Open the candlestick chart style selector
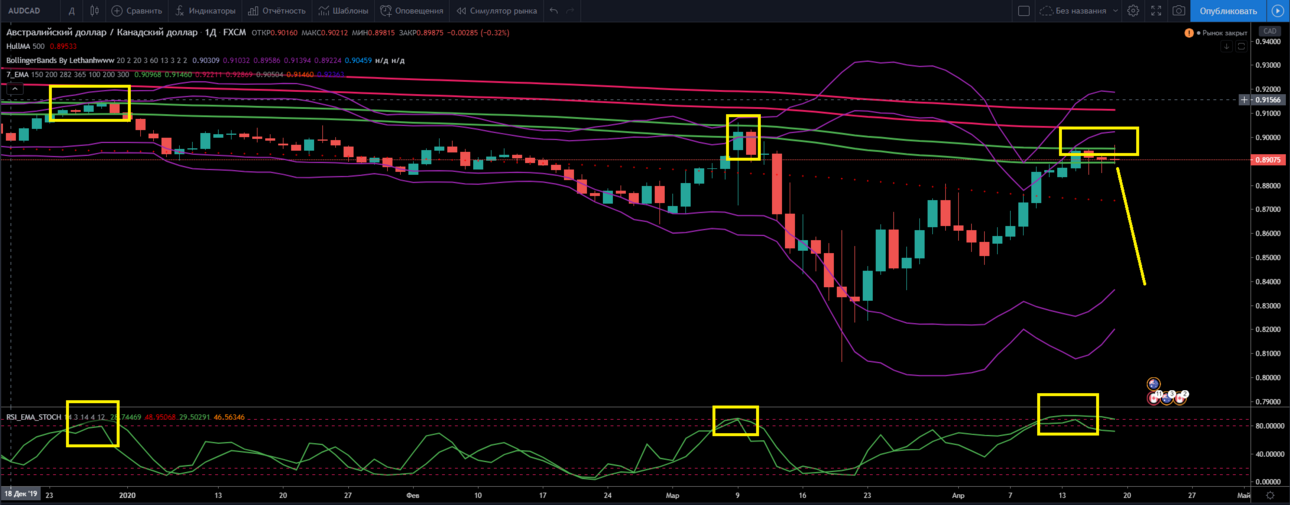The image size is (1290, 505). coord(94,11)
